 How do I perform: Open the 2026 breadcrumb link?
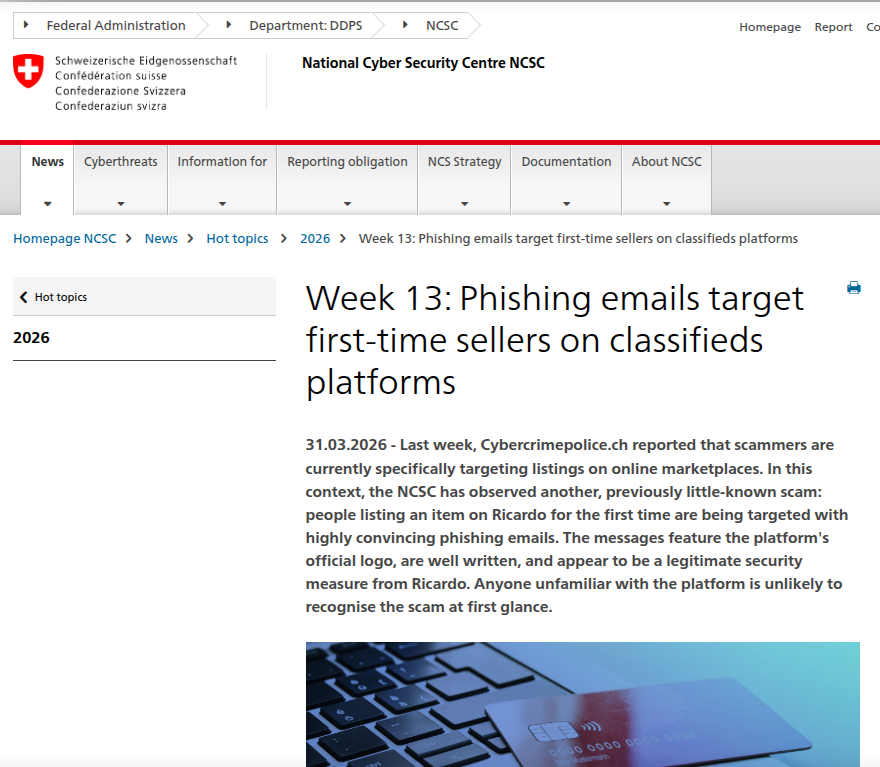[315, 238]
